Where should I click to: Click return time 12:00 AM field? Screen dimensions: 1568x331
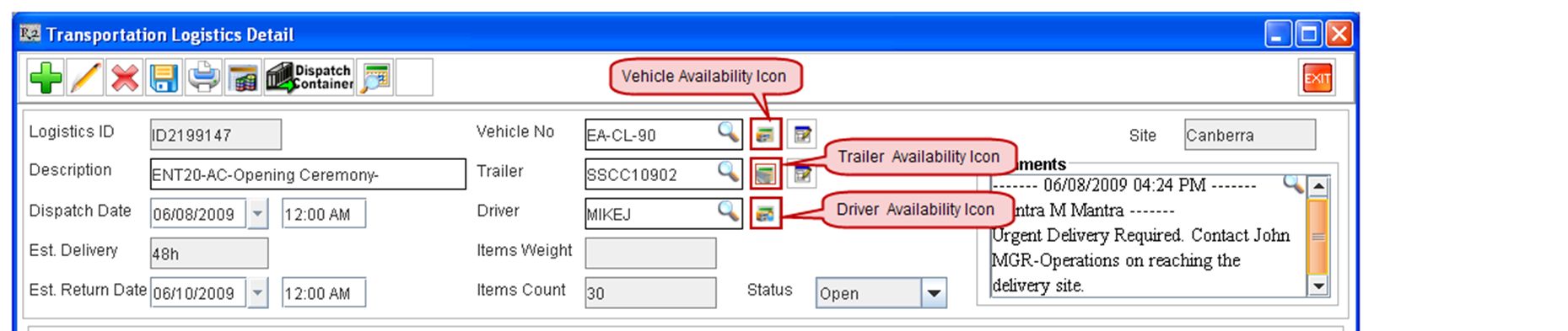click(324, 293)
